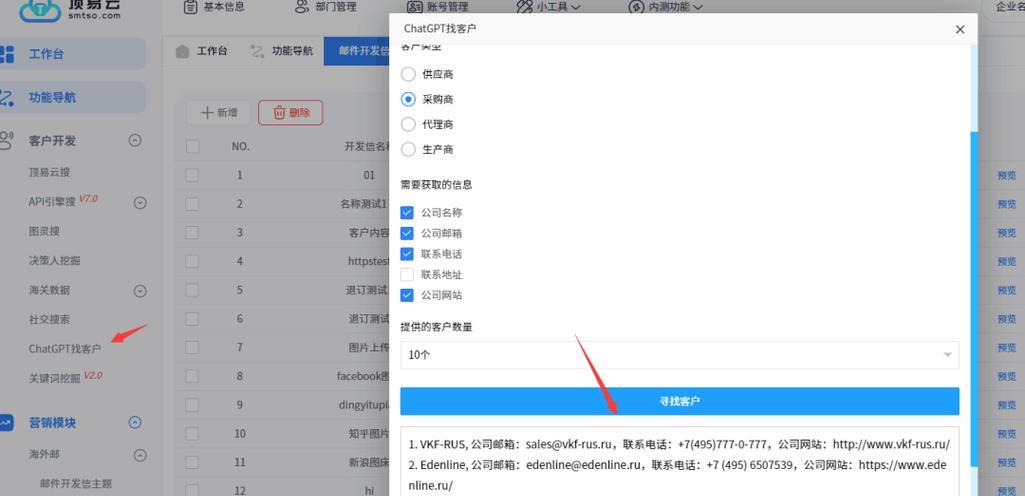Select the 采购商 radio option
The height and width of the screenshot is (496, 1025).
(428, 99)
